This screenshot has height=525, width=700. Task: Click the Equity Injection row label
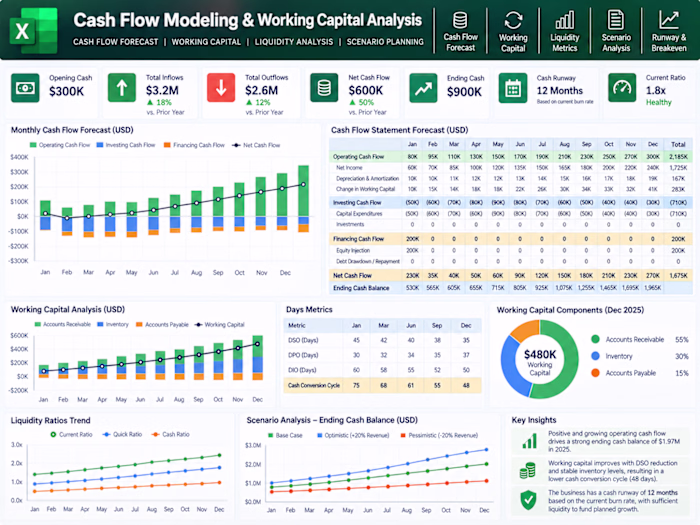[353, 250]
